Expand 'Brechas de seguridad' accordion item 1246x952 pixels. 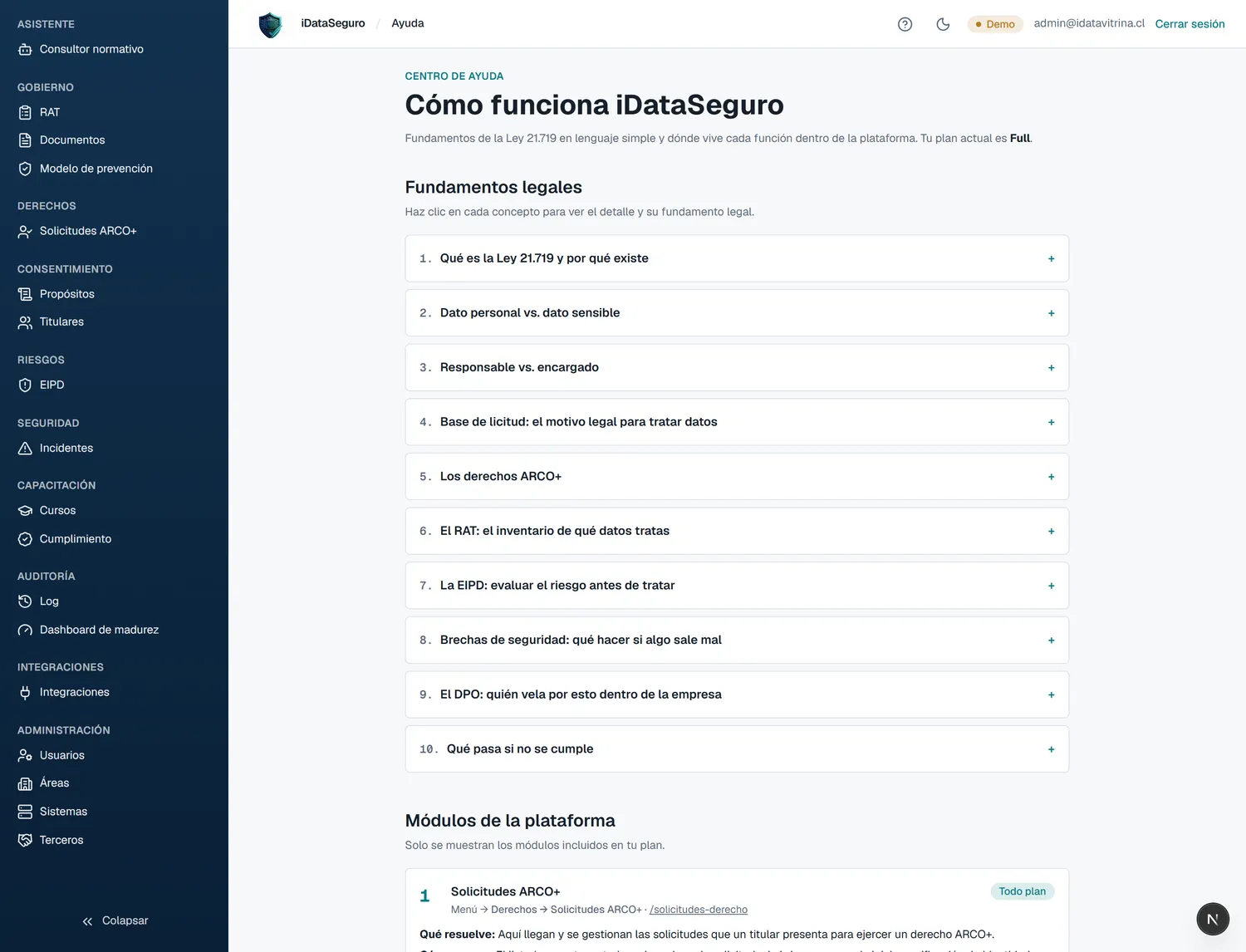click(737, 640)
